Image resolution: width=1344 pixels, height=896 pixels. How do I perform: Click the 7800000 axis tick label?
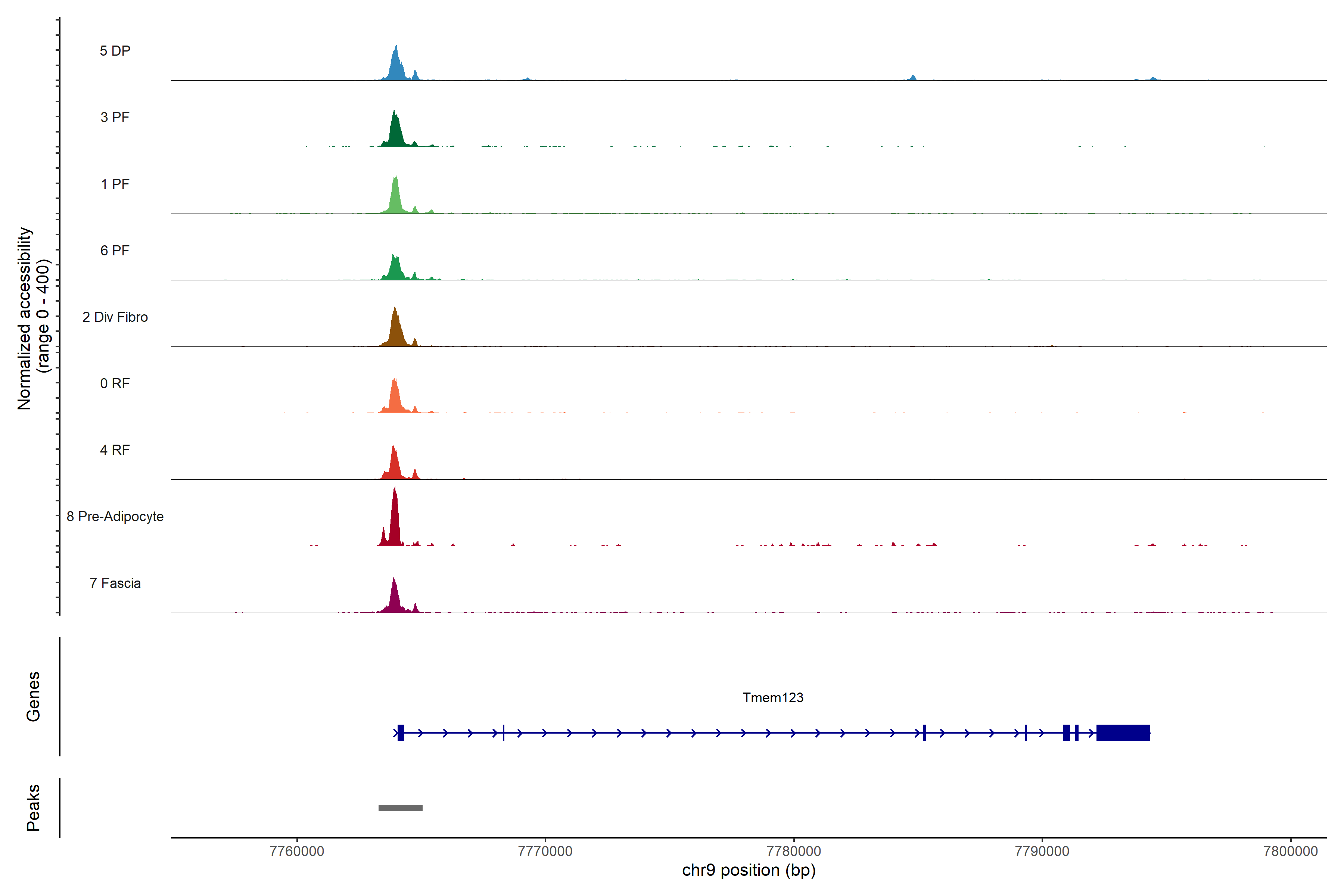point(1290,851)
